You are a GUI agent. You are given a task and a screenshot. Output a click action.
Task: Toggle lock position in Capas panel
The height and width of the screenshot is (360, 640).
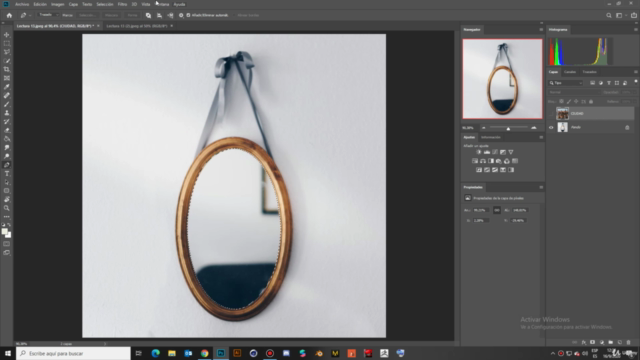[576, 101]
